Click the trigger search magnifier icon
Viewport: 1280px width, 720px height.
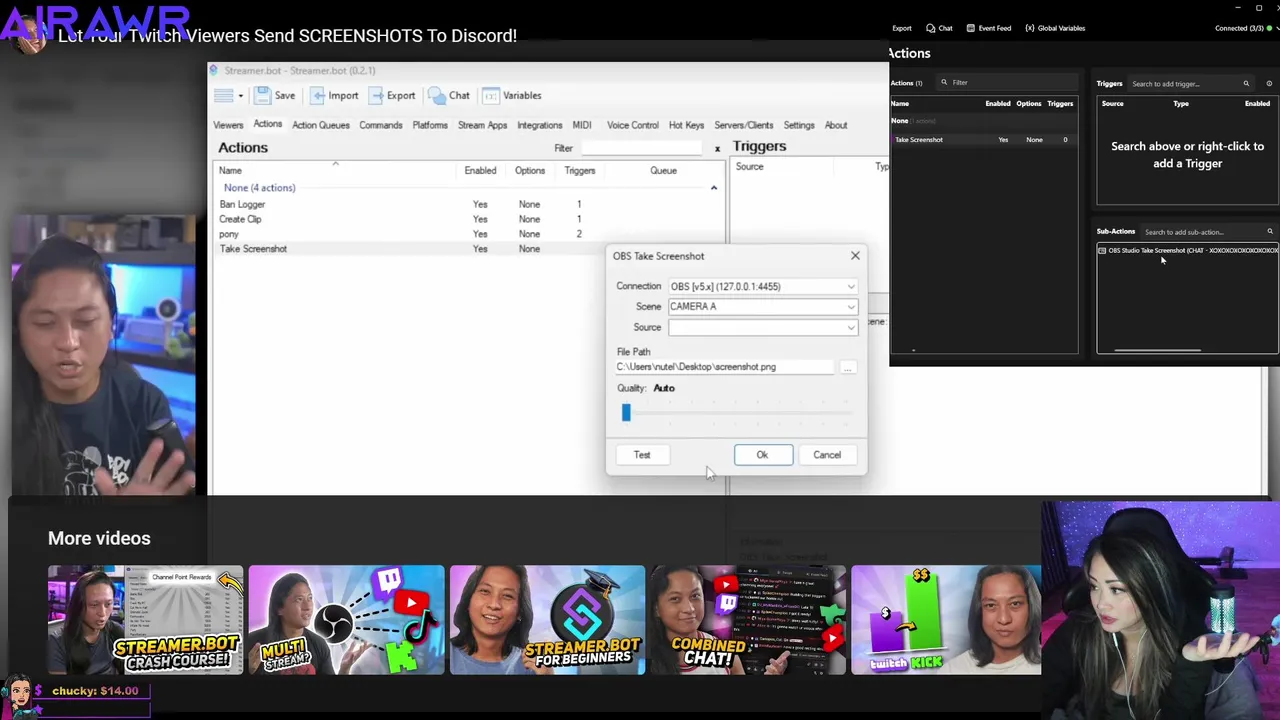[x=1246, y=84]
